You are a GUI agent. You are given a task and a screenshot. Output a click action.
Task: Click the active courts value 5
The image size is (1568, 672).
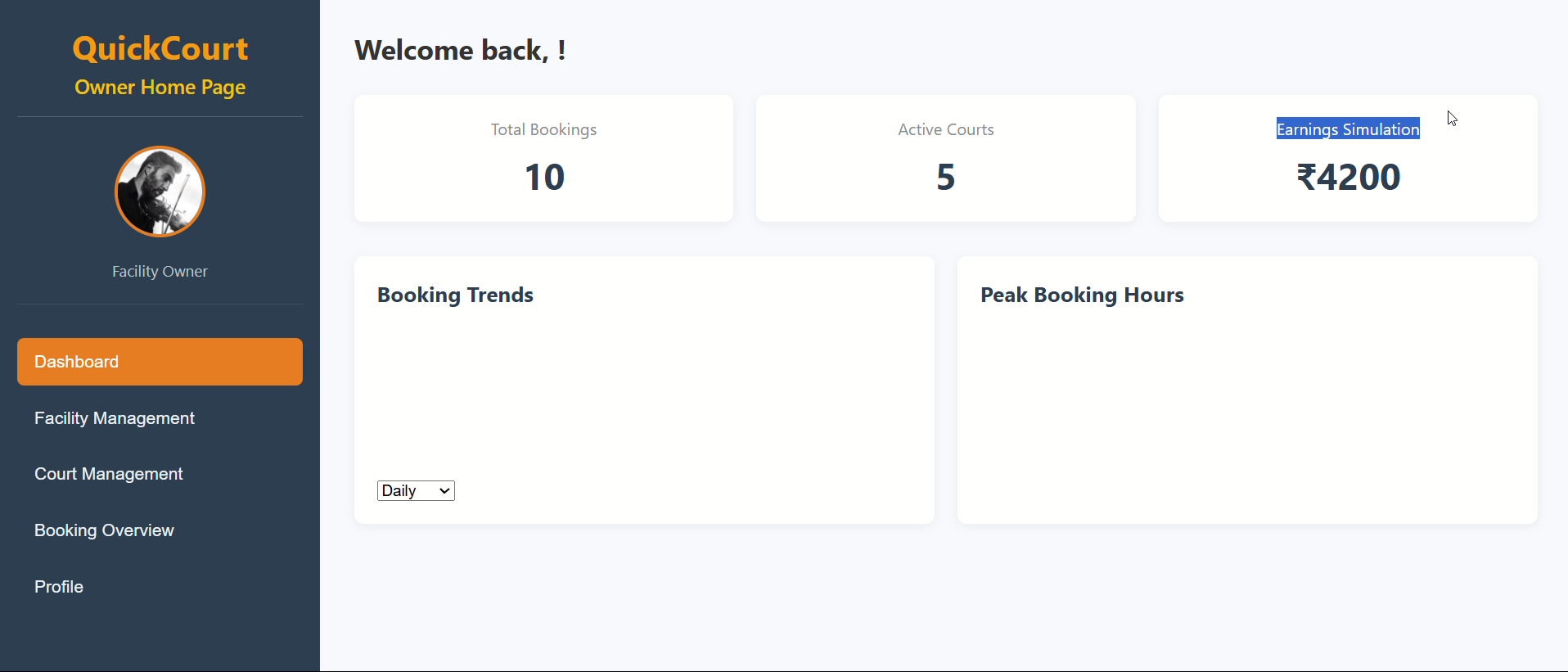pos(945,177)
